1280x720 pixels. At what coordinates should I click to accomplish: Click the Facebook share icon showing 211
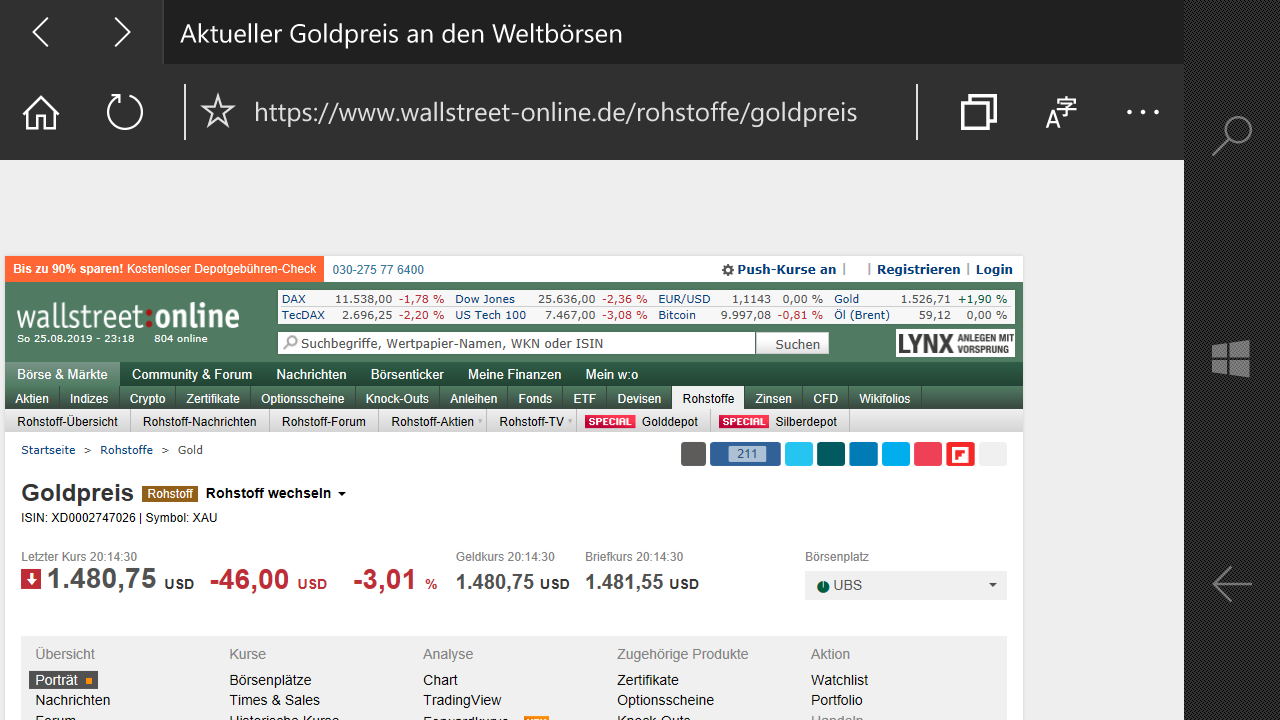coord(745,454)
